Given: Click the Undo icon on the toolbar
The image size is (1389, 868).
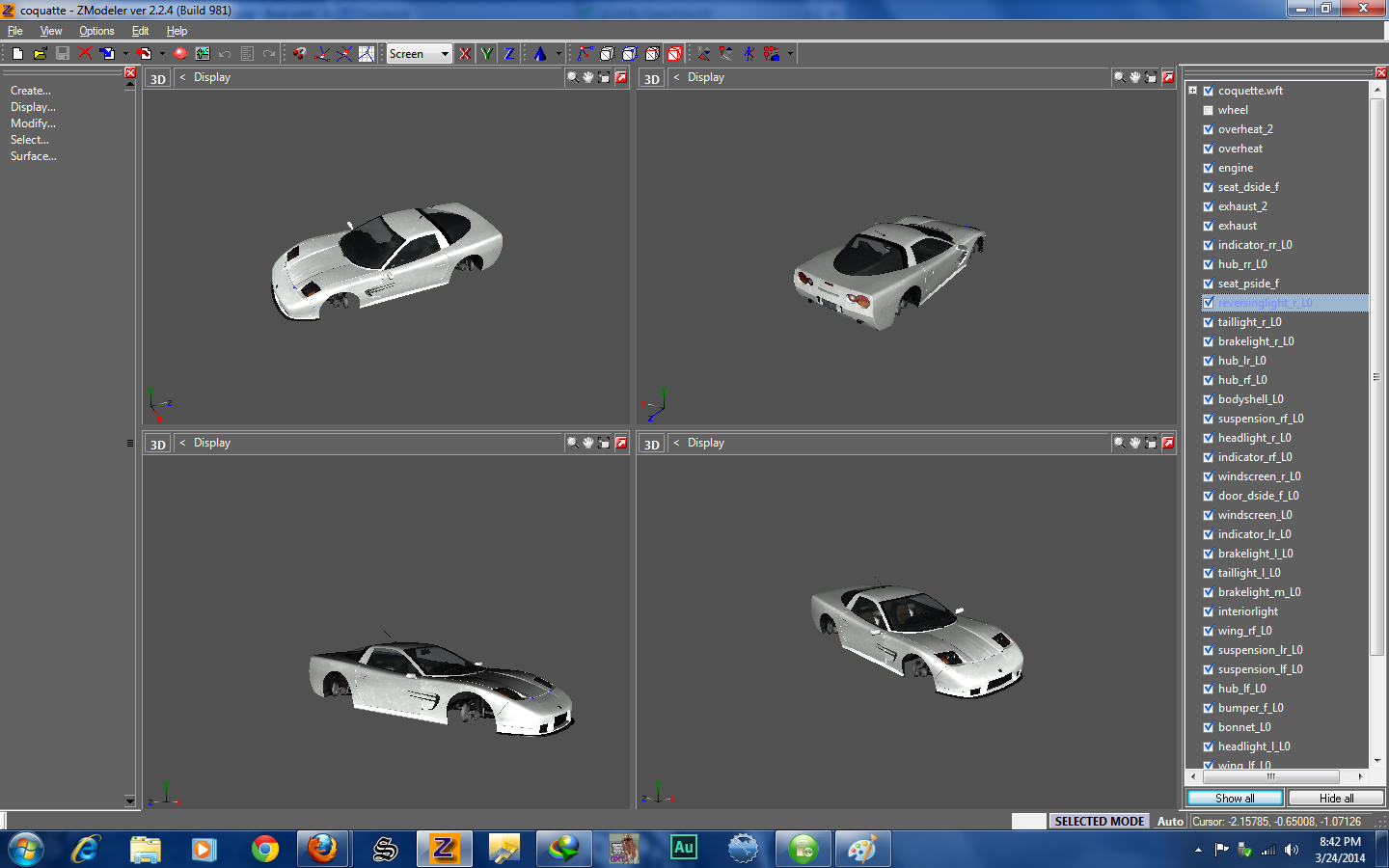Looking at the screenshot, I should [225, 53].
